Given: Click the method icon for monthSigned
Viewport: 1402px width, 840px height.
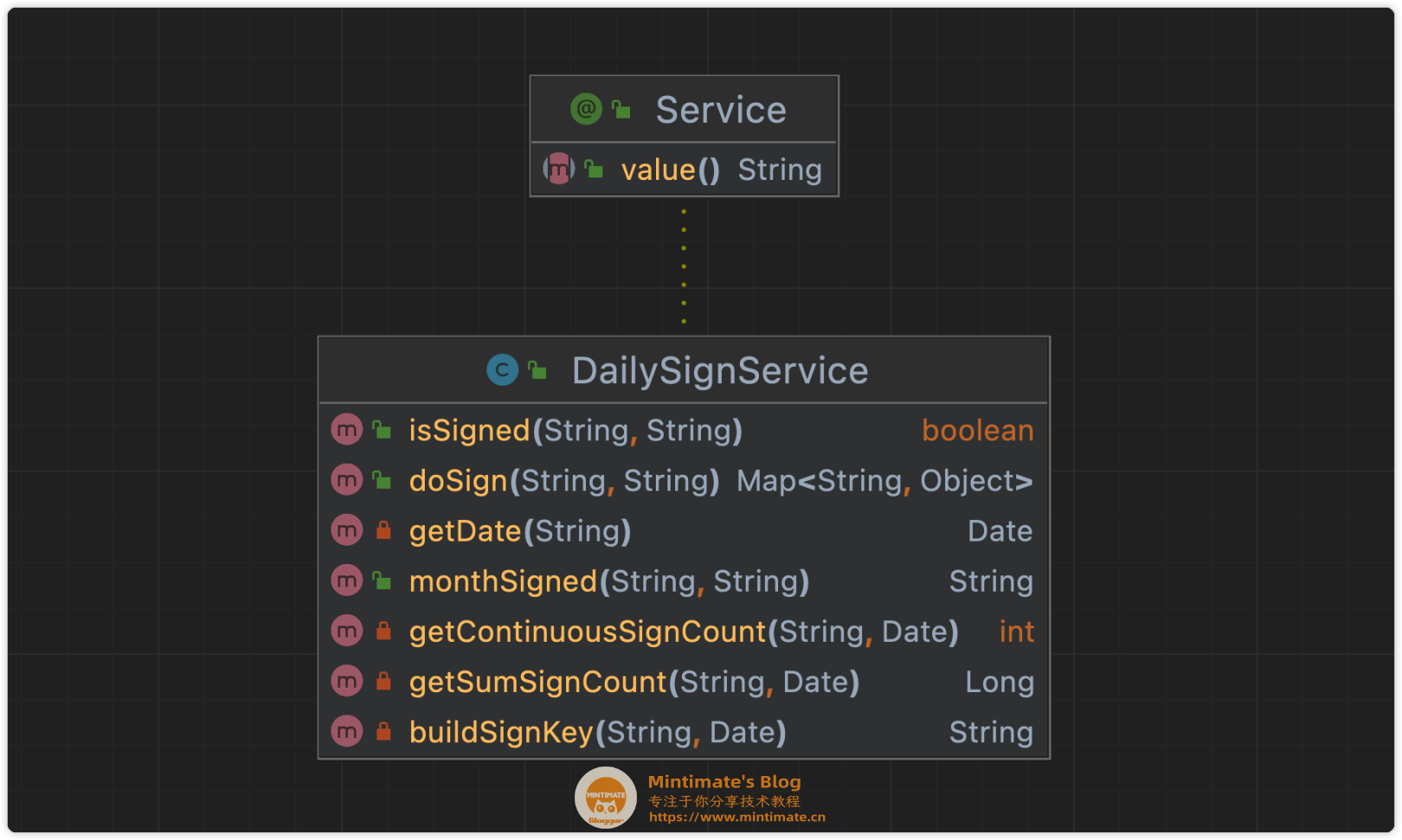Looking at the screenshot, I should (346, 580).
